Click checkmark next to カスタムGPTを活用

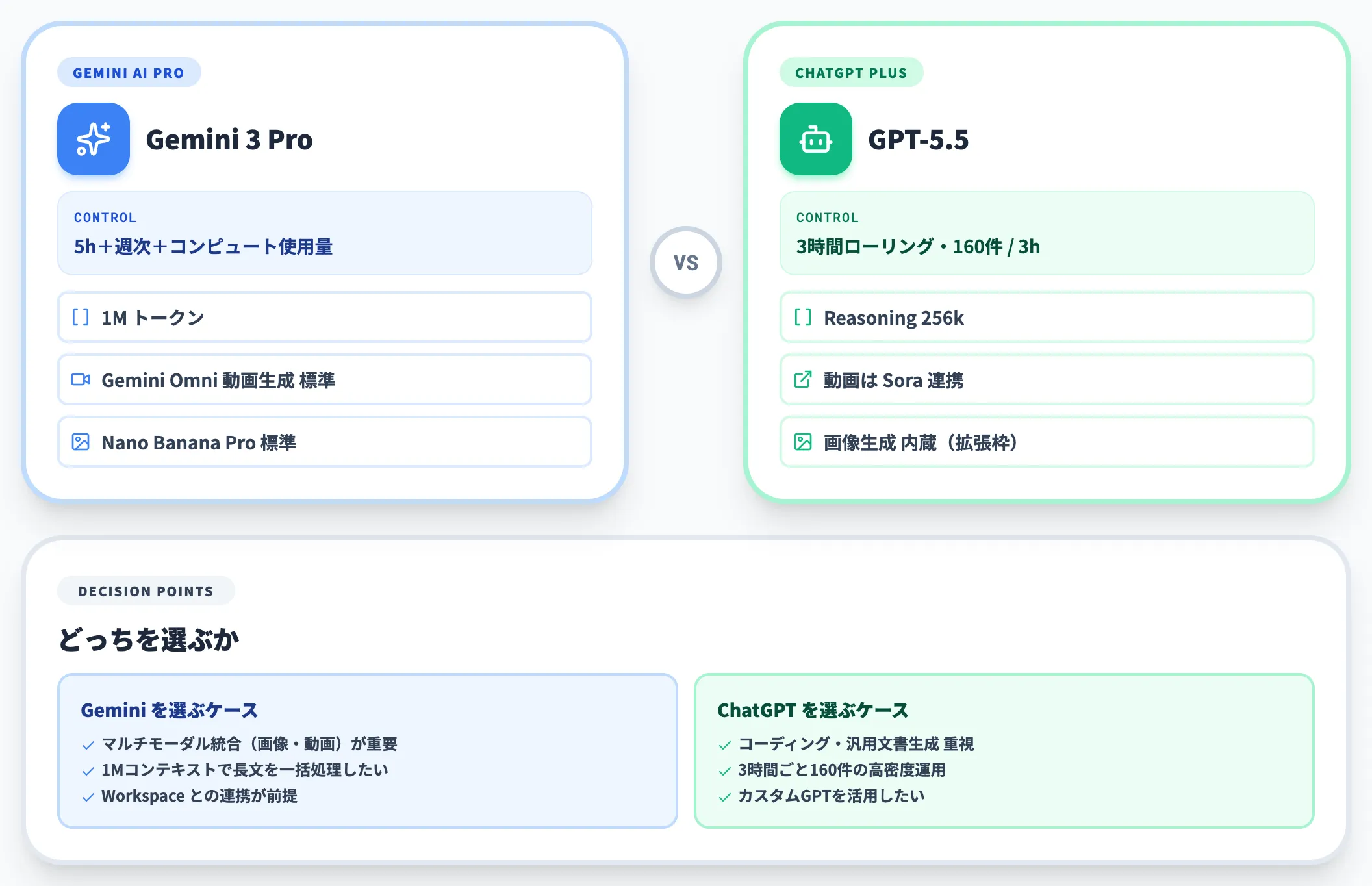[725, 797]
